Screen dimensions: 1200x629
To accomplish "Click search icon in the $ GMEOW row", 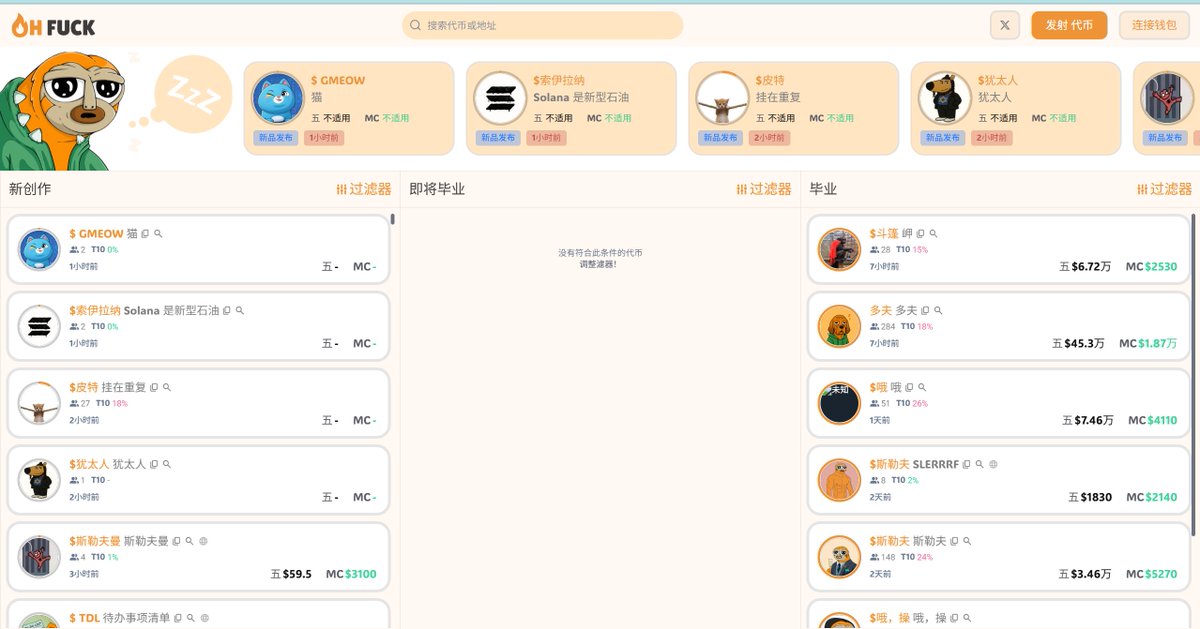I will (158, 234).
